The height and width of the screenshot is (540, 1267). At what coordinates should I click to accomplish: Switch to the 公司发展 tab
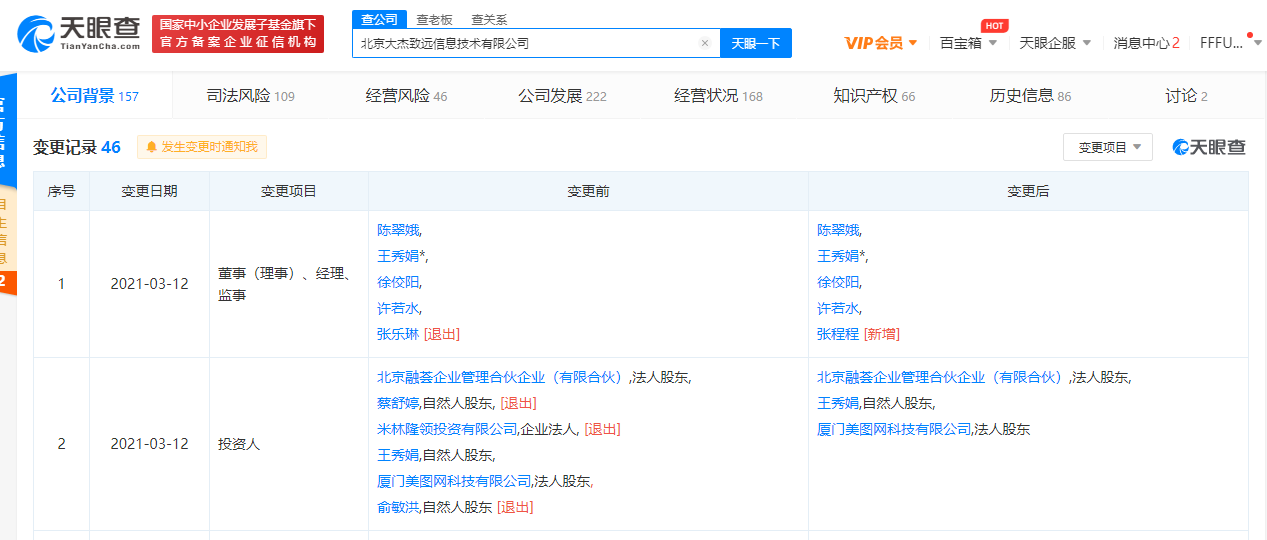(562, 96)
